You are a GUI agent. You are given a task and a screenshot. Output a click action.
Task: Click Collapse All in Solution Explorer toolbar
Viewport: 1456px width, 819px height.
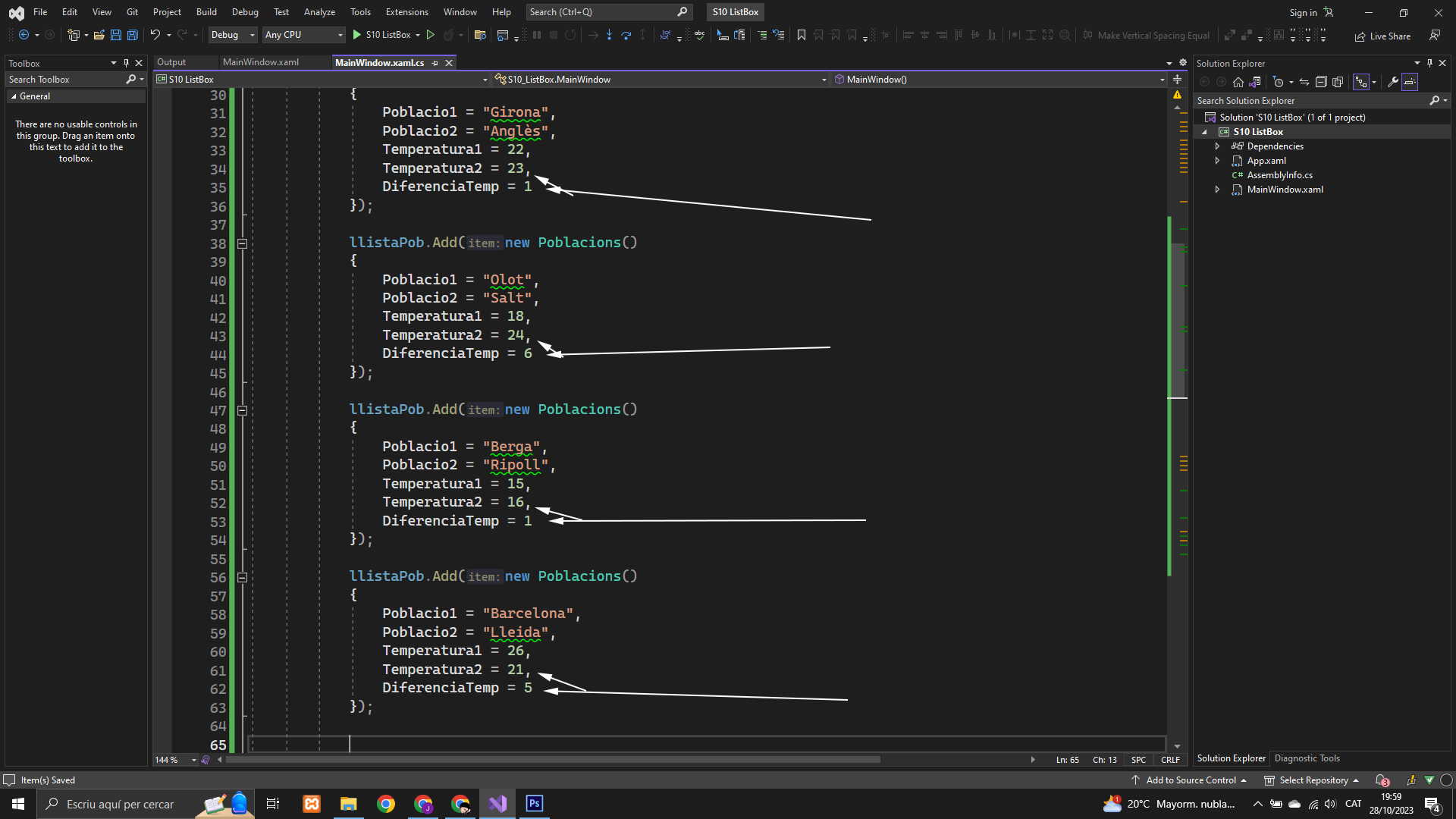pos(1321,82)
